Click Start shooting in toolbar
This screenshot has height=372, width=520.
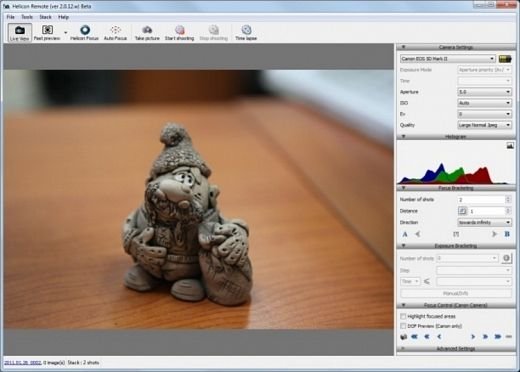pos(179,33)
